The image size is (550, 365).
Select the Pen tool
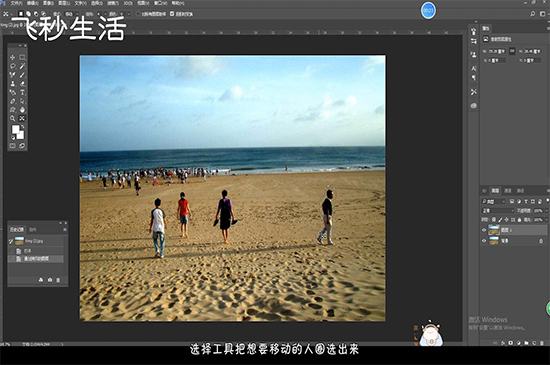coord(13,101)
